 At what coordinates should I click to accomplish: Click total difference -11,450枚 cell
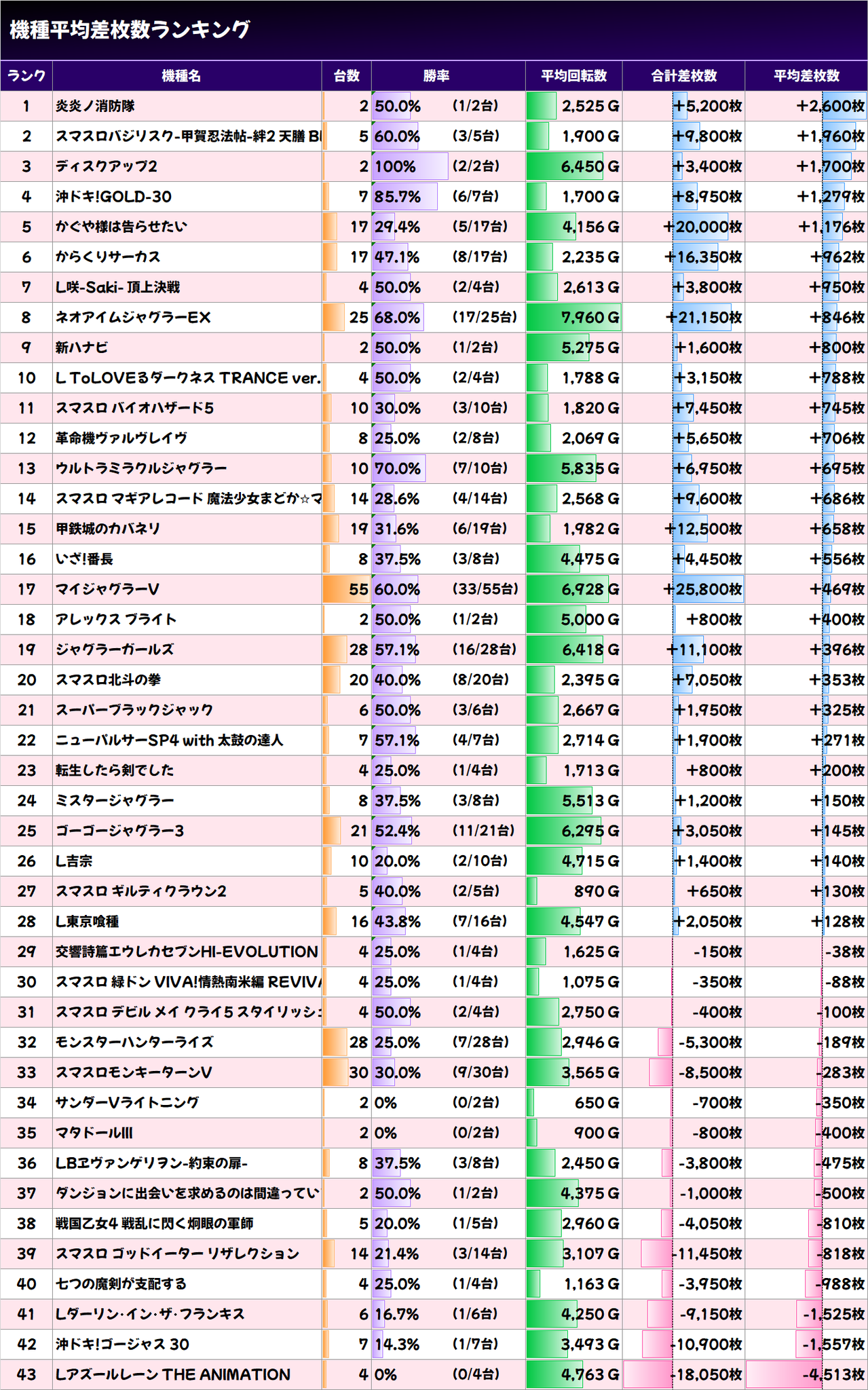pos(683,1254)
